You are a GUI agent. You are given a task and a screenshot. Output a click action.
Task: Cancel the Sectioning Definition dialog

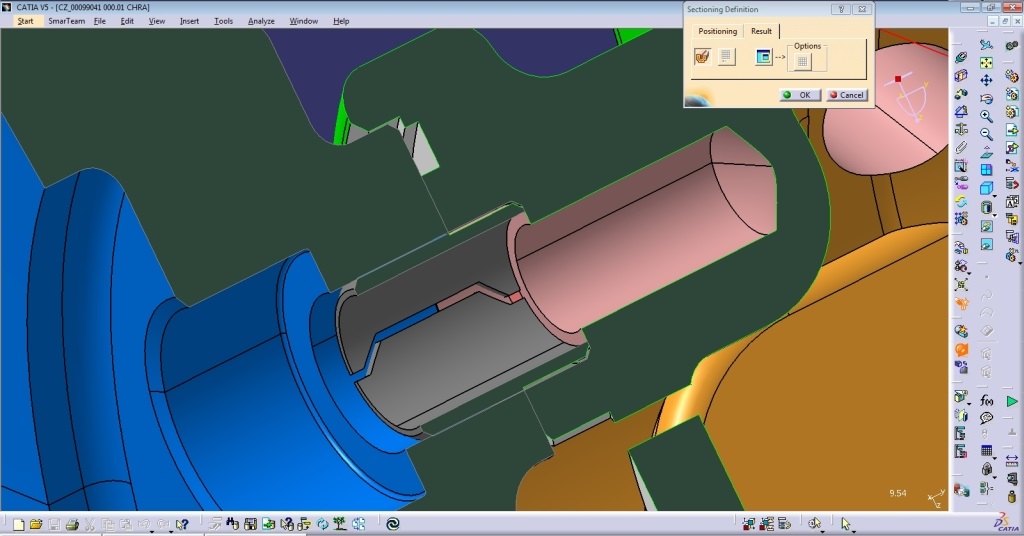(x=846, y=95)
